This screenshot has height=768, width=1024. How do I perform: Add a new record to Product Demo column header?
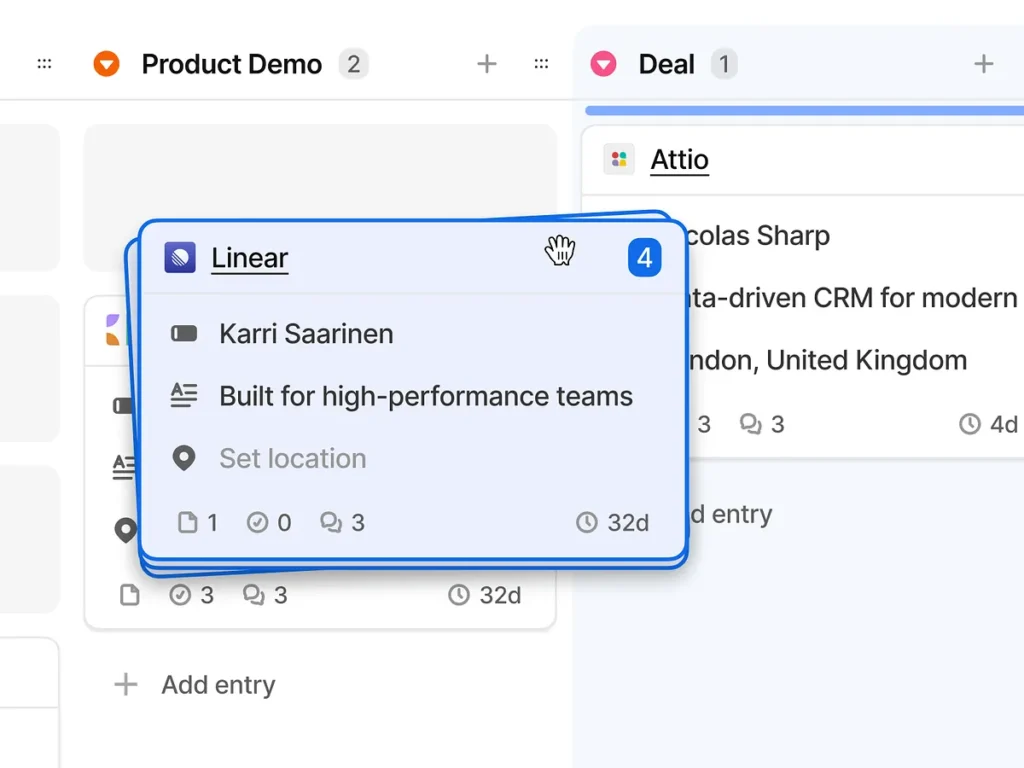(487, 64)
